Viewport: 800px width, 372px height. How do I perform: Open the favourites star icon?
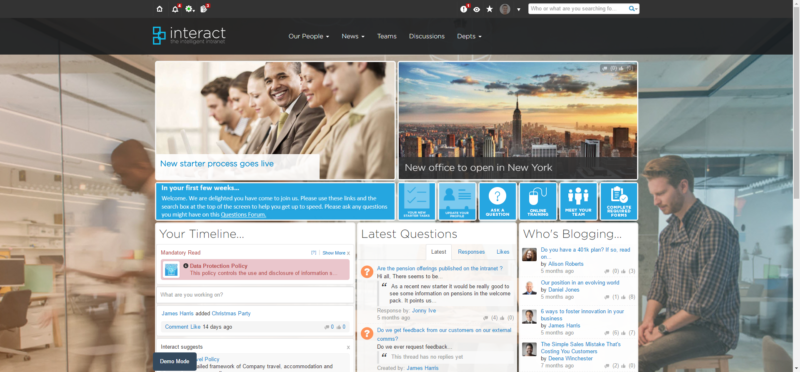tap(490, 9)
